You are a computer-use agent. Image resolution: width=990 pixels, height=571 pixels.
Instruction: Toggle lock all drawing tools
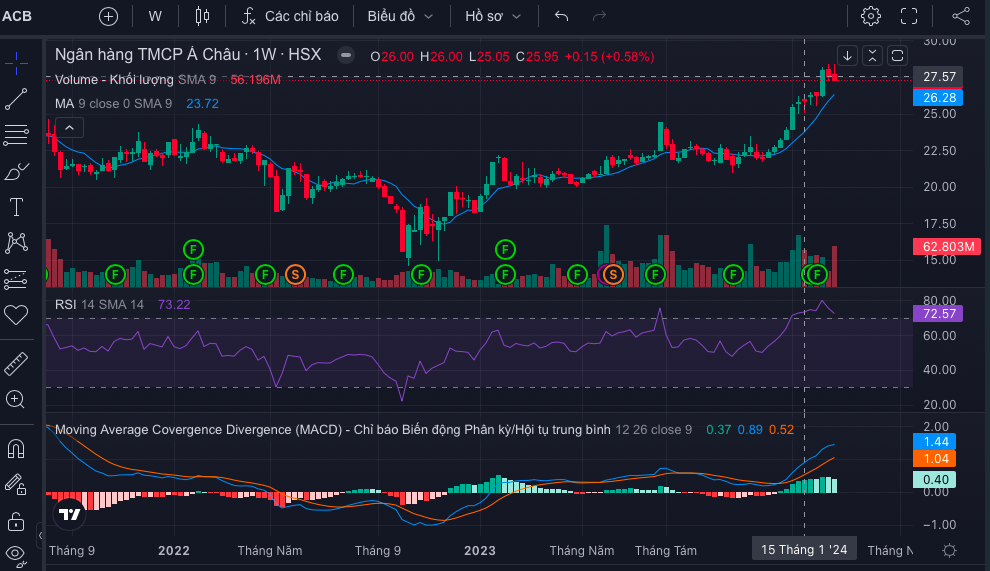(16, 522)
